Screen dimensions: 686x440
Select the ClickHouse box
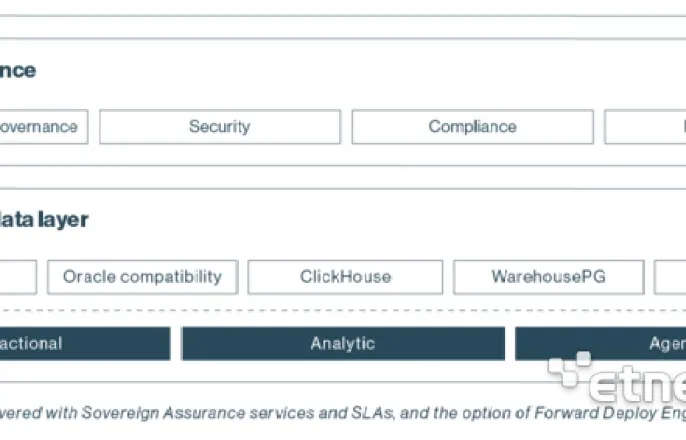click(x=345, y=277)
